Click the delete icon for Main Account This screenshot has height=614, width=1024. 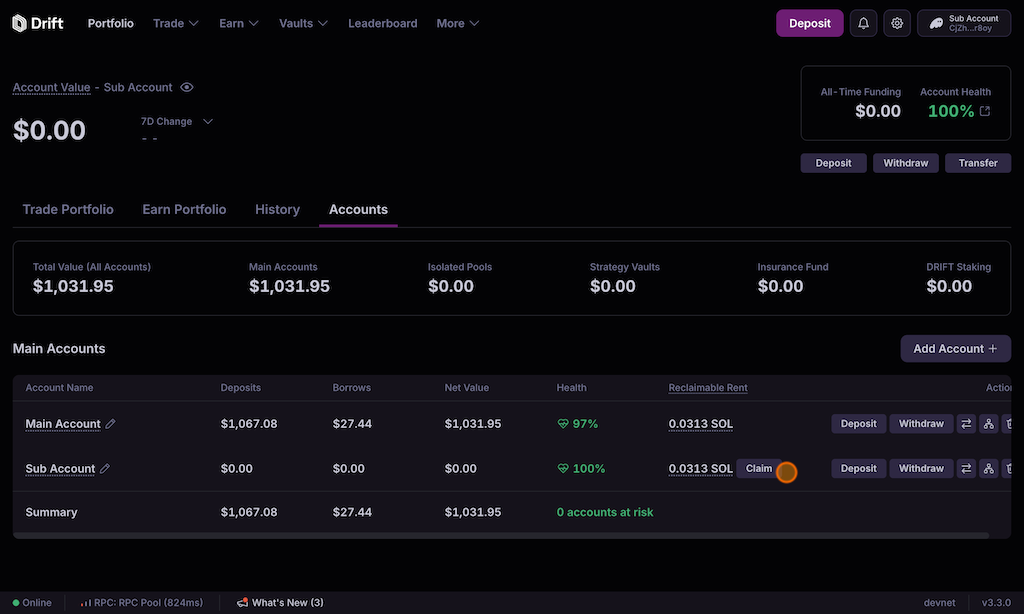click(x=1009, y=424)
